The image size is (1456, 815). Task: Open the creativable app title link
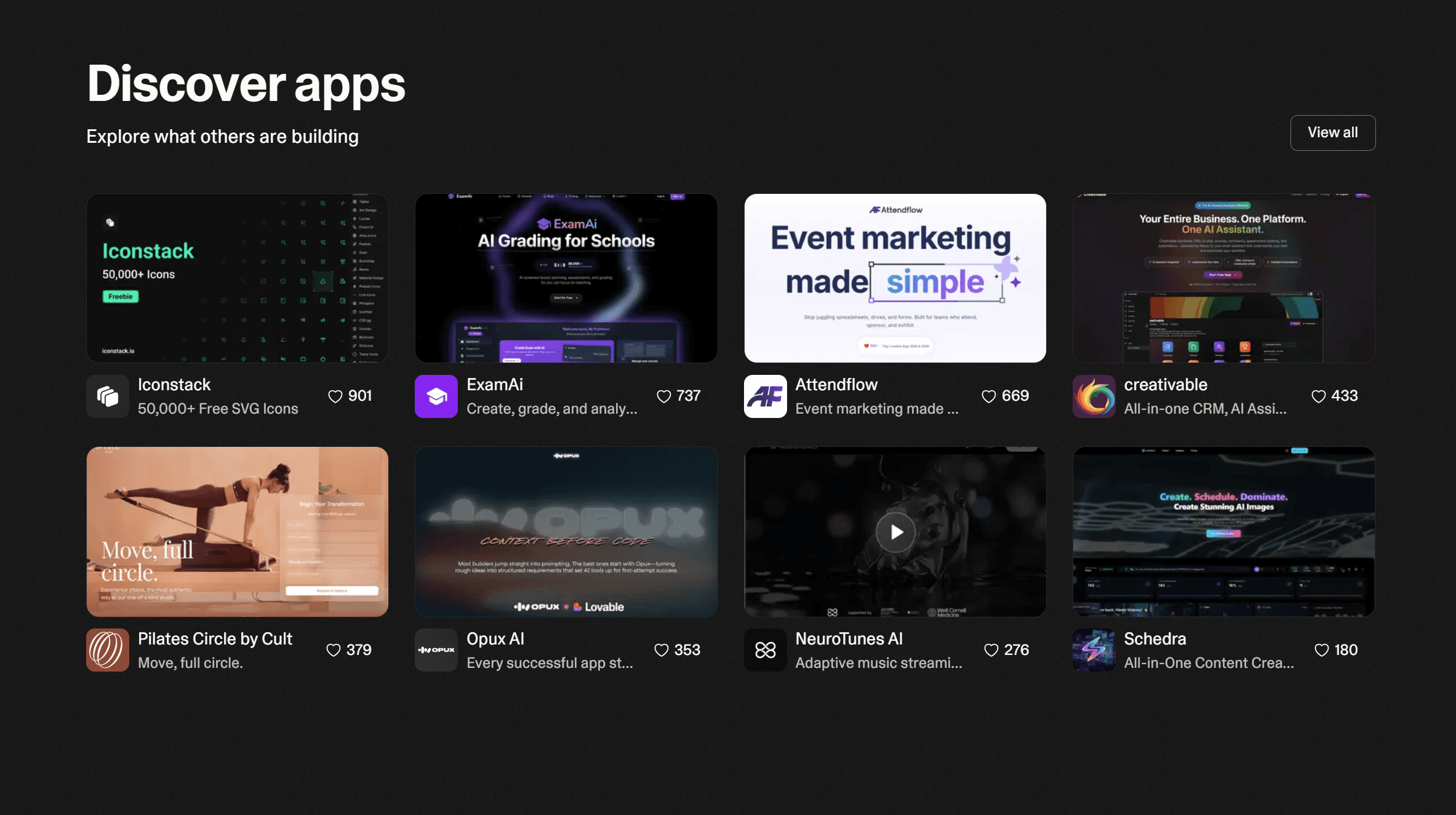(x=1166, y=385)
